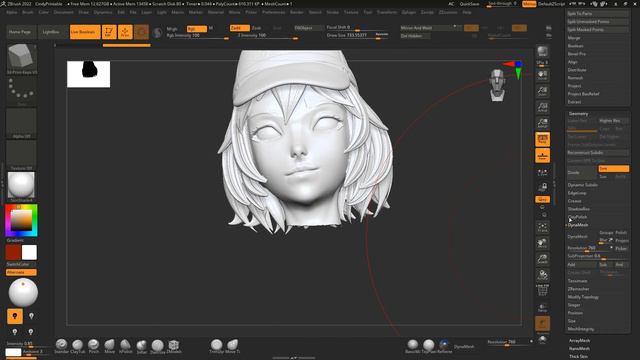The height and width of the screenshot is (360, 640).
Task: Click the Scroll canvas icon
Action: point(542,75)
